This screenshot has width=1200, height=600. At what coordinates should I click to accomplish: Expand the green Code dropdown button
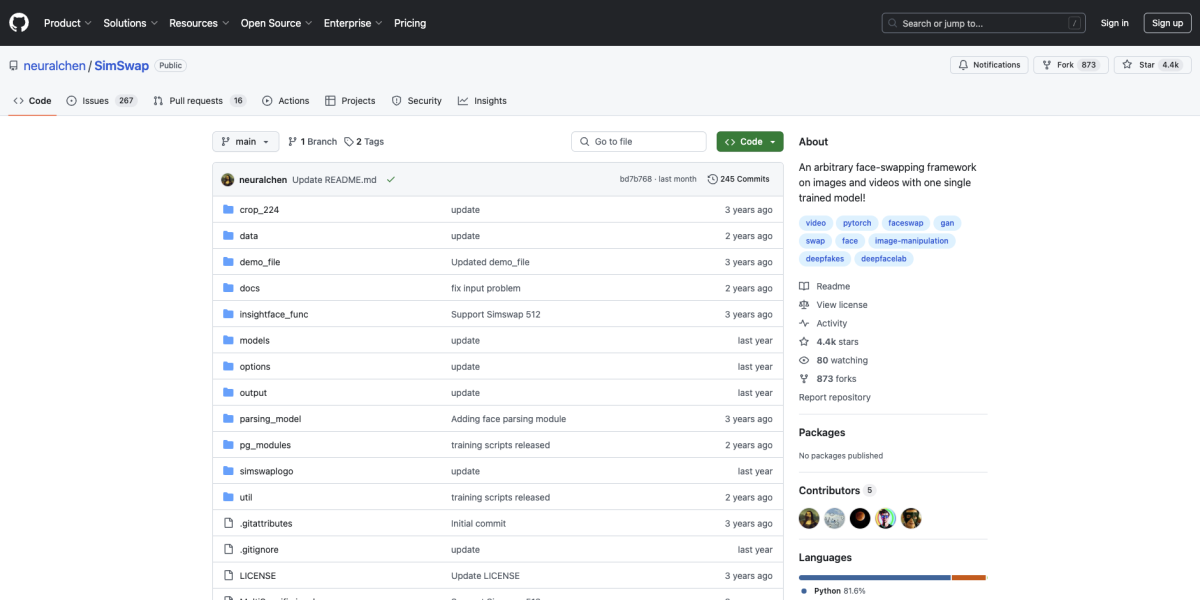[x=749, y=142]
